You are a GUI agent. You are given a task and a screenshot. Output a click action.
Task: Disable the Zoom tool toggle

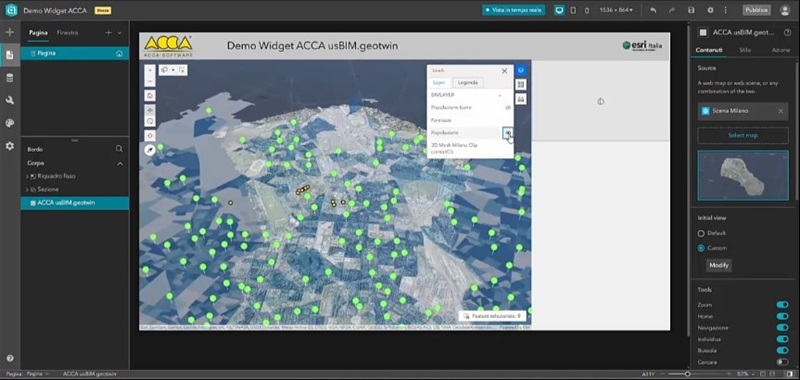click(x=782, y=305)
